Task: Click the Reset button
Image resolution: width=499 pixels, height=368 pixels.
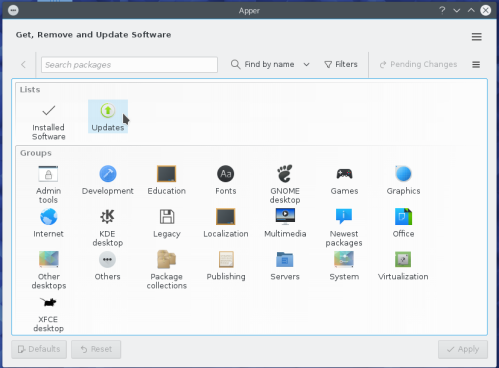Action: click(96, 349)
